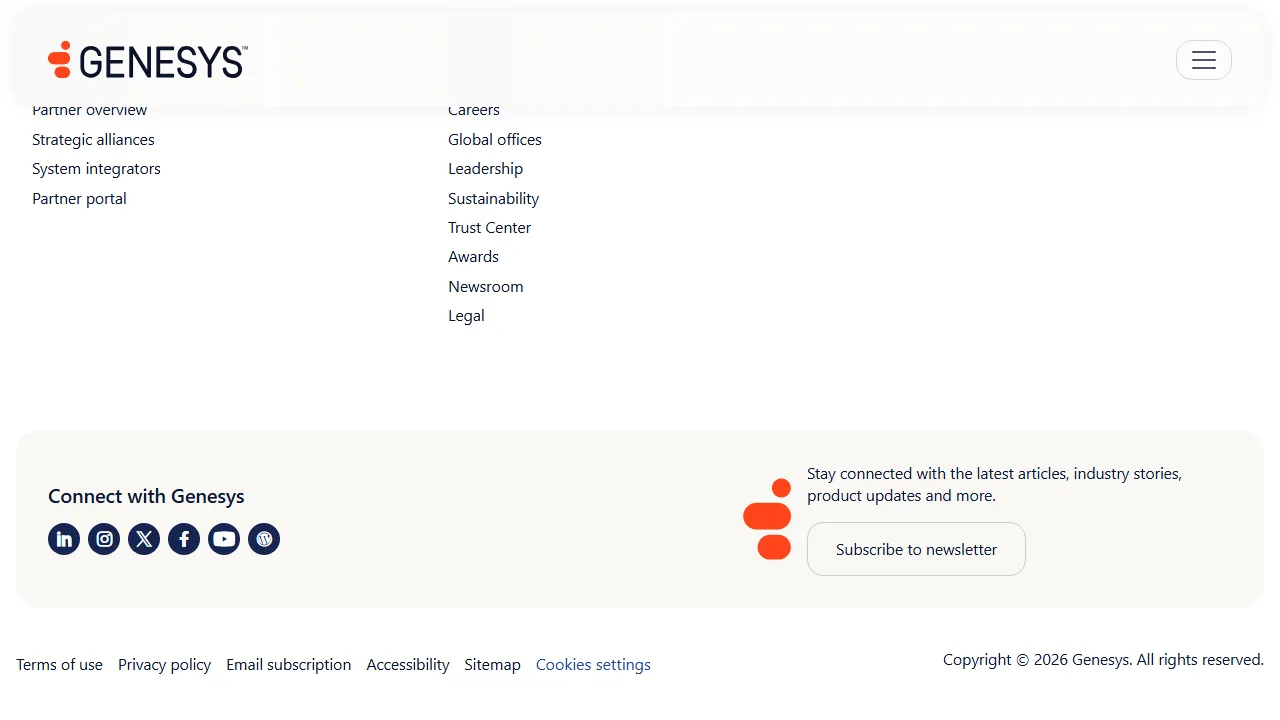Open Careers link
Viewport: 1280px width, 720px height.
click(x=474, y=110)
